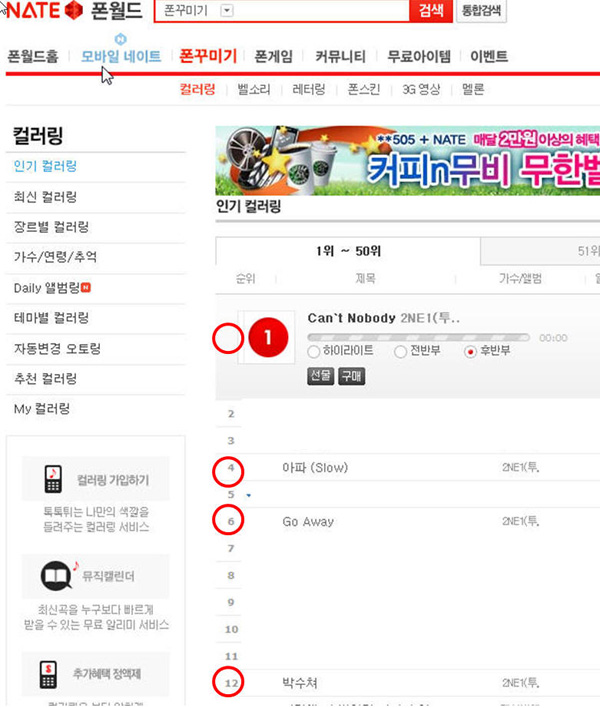Screen dimensions: 600x708
Task: Open the 폰꾸미기 search category dropdown
Action: pos(227,11)
